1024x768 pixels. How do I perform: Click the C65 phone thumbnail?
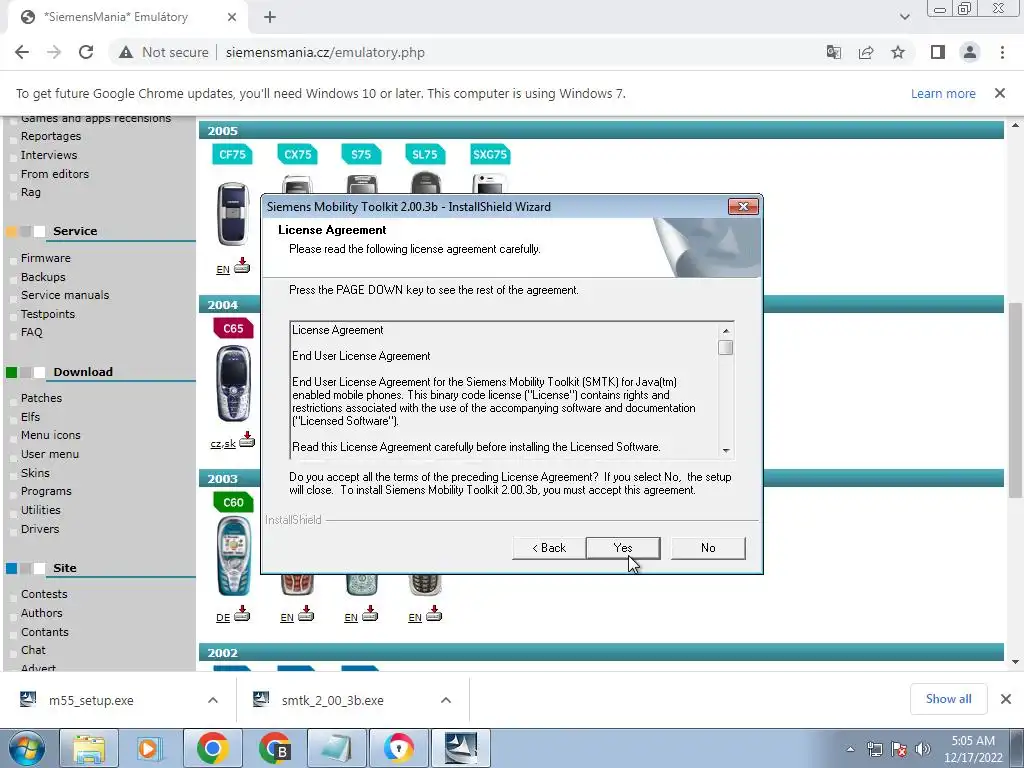pyautogui.click(x=233, y=384)
